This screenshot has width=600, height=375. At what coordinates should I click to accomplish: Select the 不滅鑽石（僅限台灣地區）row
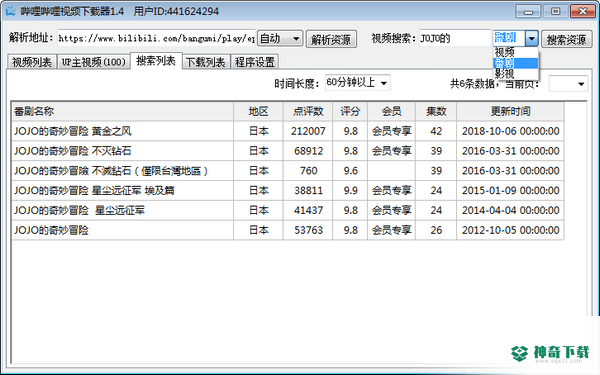288,171
